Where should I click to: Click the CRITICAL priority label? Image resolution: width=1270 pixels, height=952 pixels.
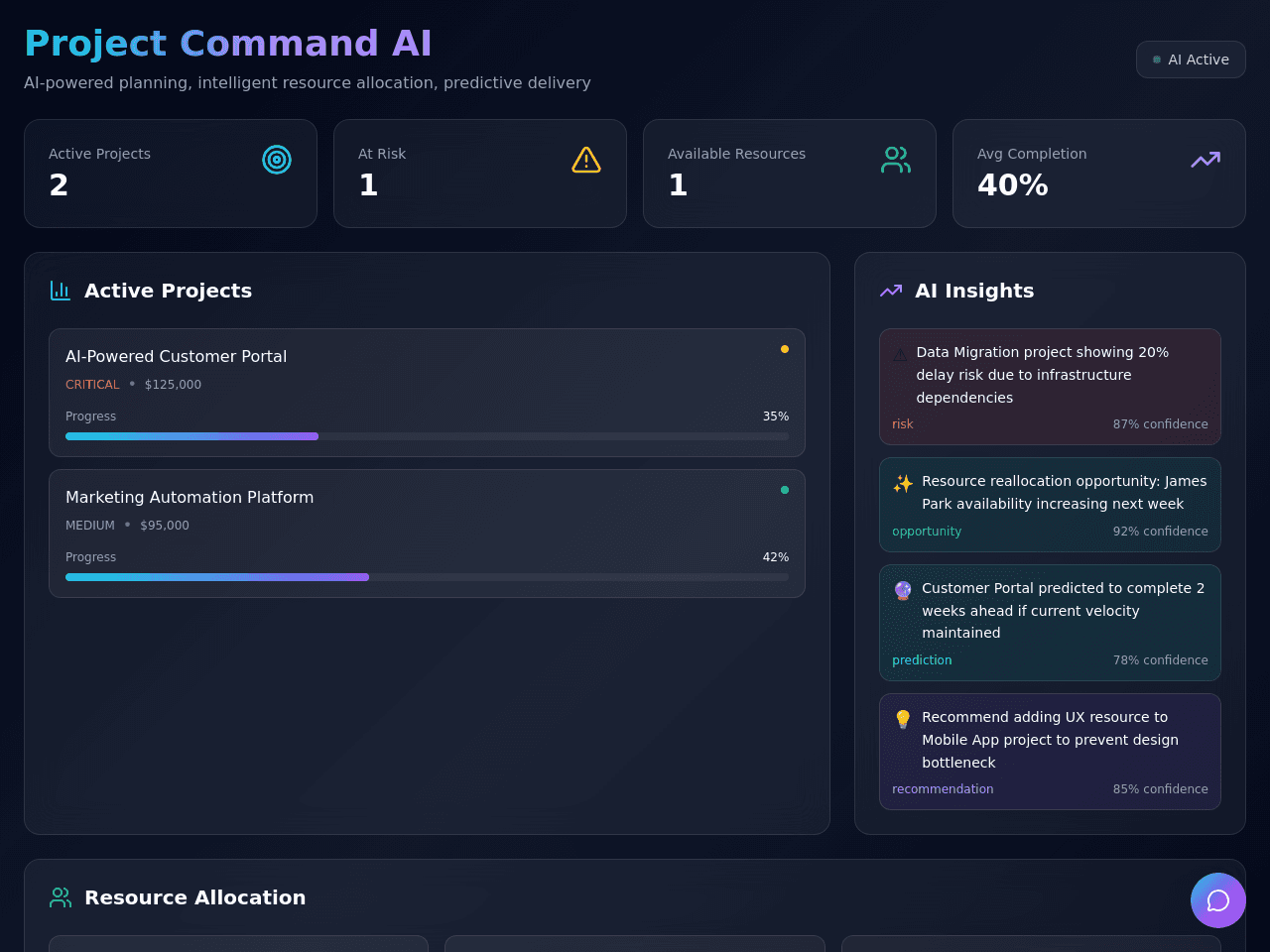(92, 385)
